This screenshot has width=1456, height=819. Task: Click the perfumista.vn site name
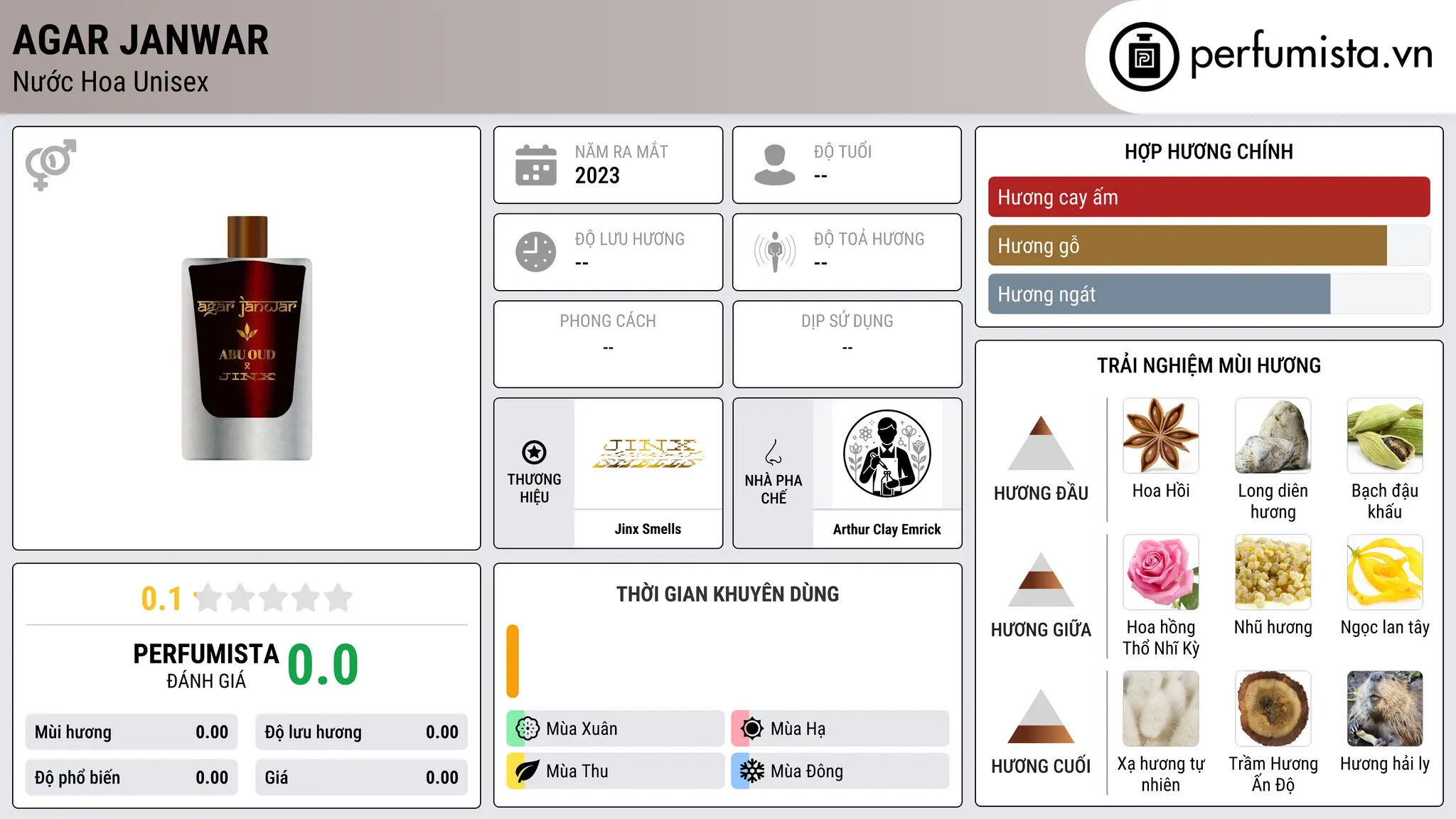point(1311,54)
